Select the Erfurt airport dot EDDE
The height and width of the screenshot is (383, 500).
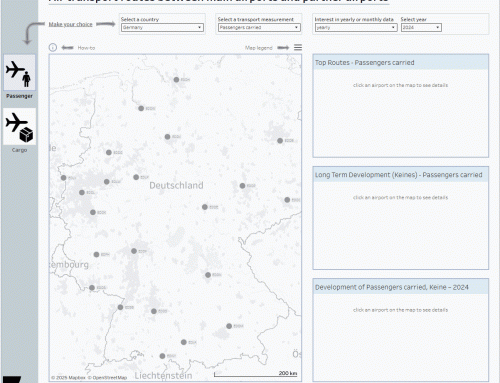click(205, 207)
